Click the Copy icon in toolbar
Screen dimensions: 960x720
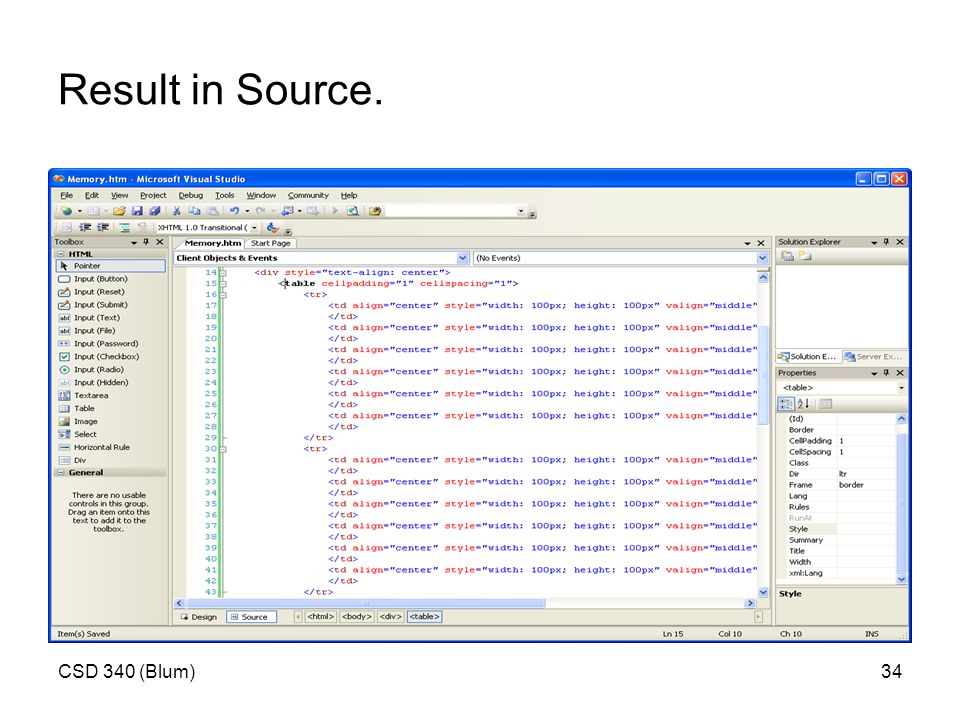pyautogui.click(x=194, y=211)
